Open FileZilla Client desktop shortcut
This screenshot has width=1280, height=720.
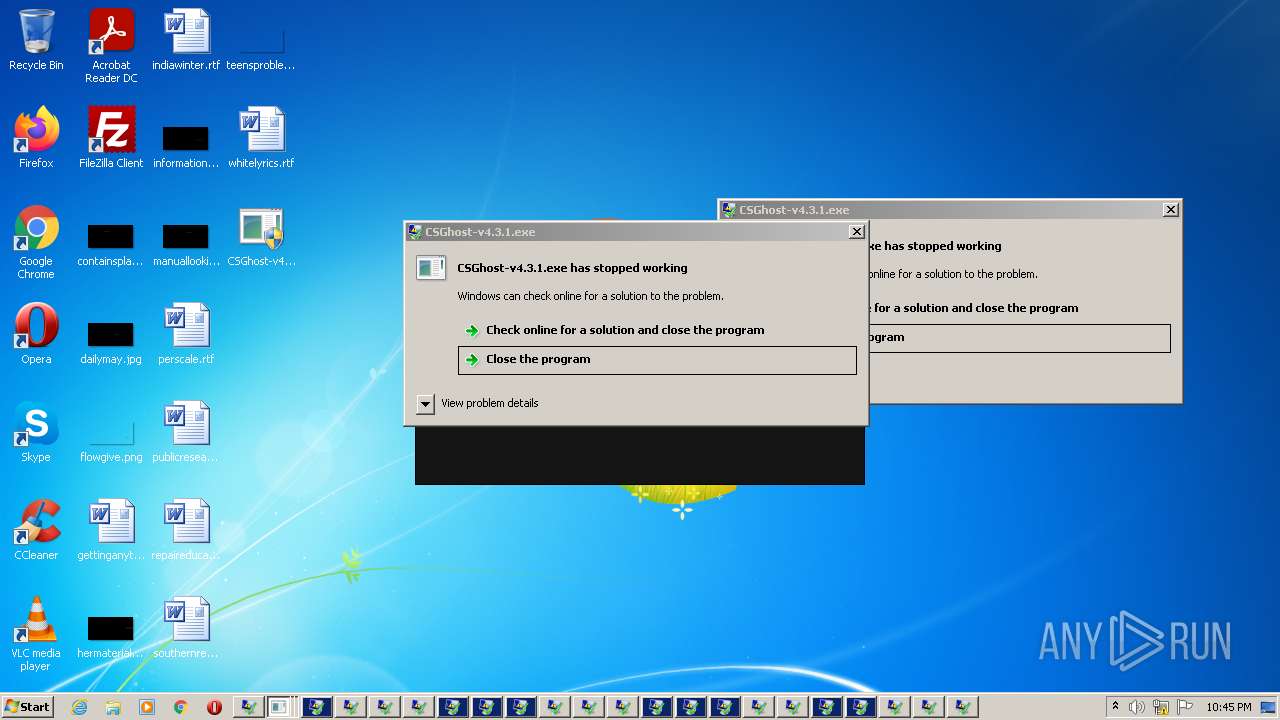(x=111, y=138)
